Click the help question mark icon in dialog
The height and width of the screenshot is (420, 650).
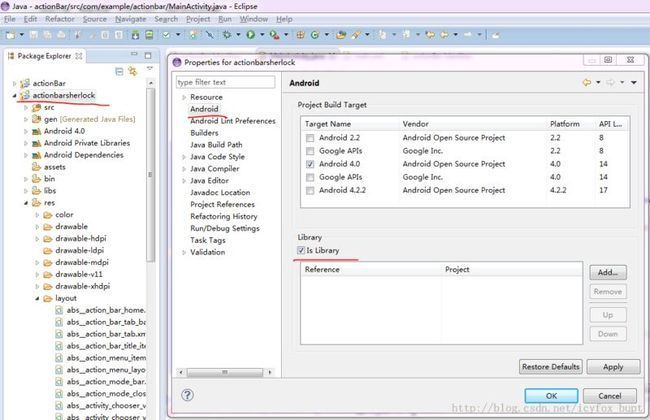tap(187, 395)
